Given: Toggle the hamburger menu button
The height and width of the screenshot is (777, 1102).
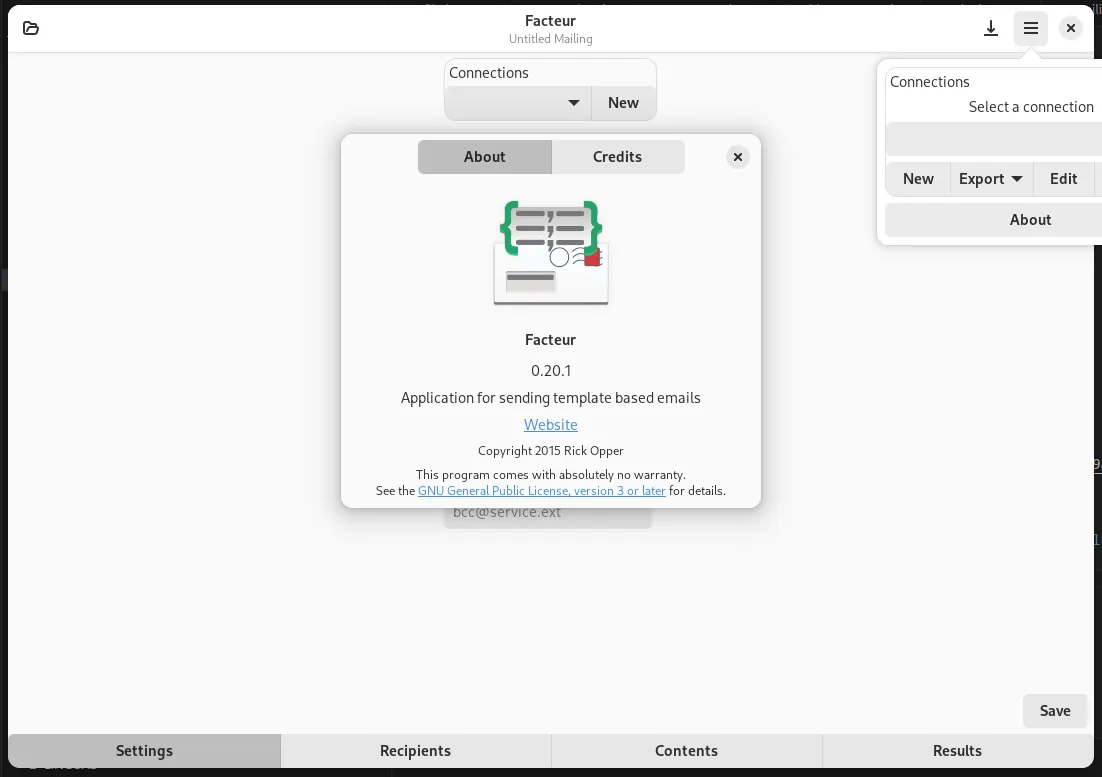Looking at the screenshot, I should (1031, 28).
